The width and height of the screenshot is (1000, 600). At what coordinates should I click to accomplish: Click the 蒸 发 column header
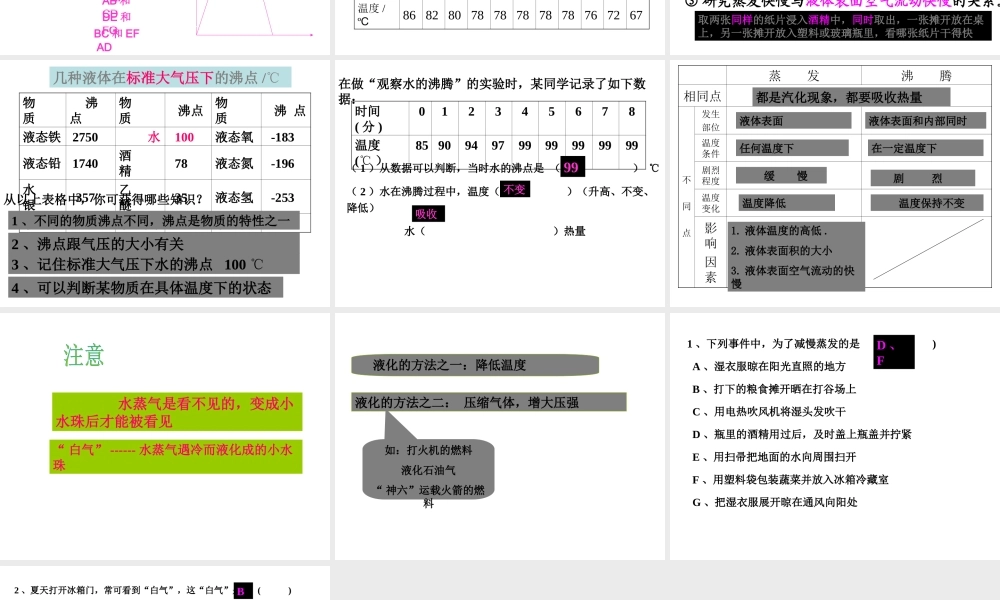pyautogui.click(x=794, y=76)
